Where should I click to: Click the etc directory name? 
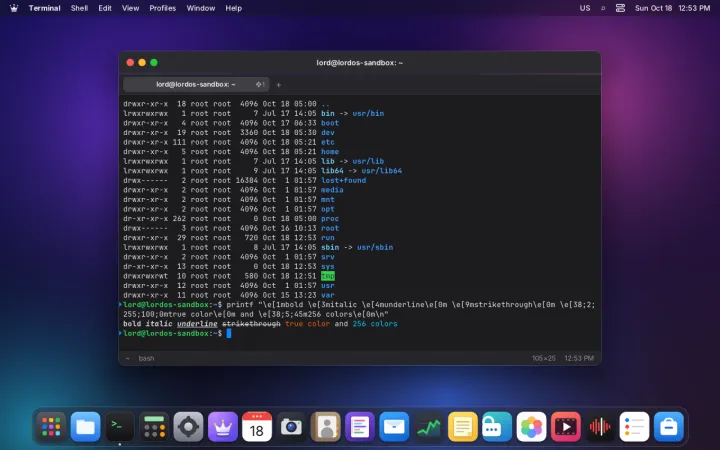point(327,142)
